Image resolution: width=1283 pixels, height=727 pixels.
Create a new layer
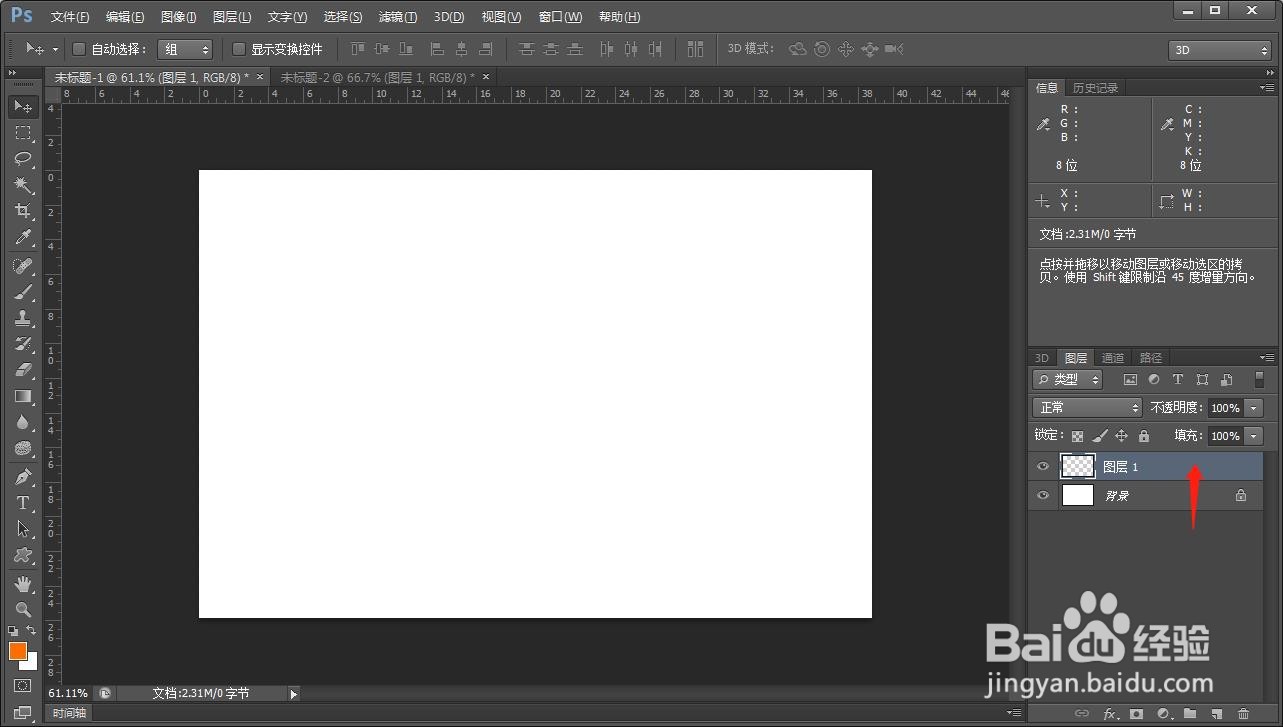1217,714
